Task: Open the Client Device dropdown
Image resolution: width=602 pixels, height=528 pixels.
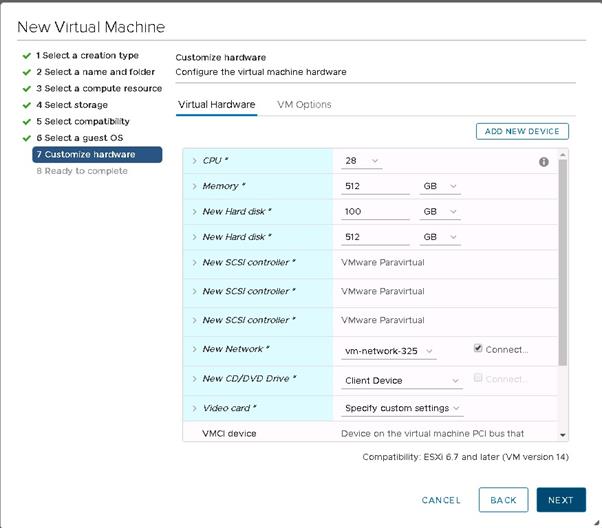Action: tap(402, 381)
